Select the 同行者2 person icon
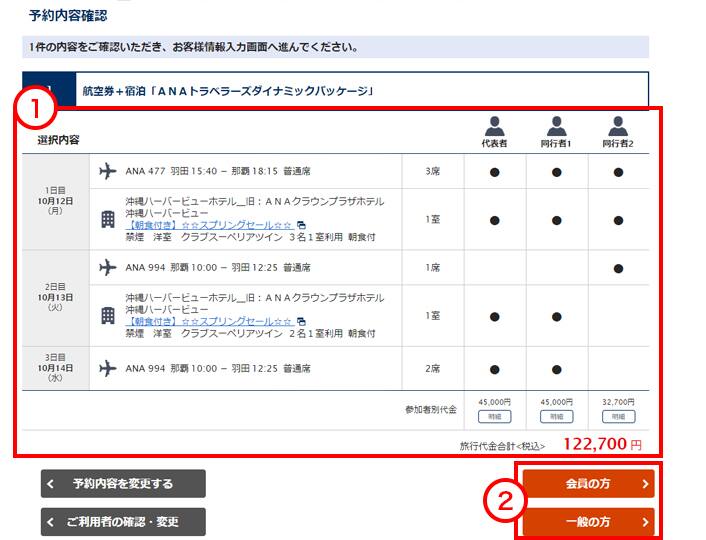Viewport: 706px width, 540px height. click(619, 127)
